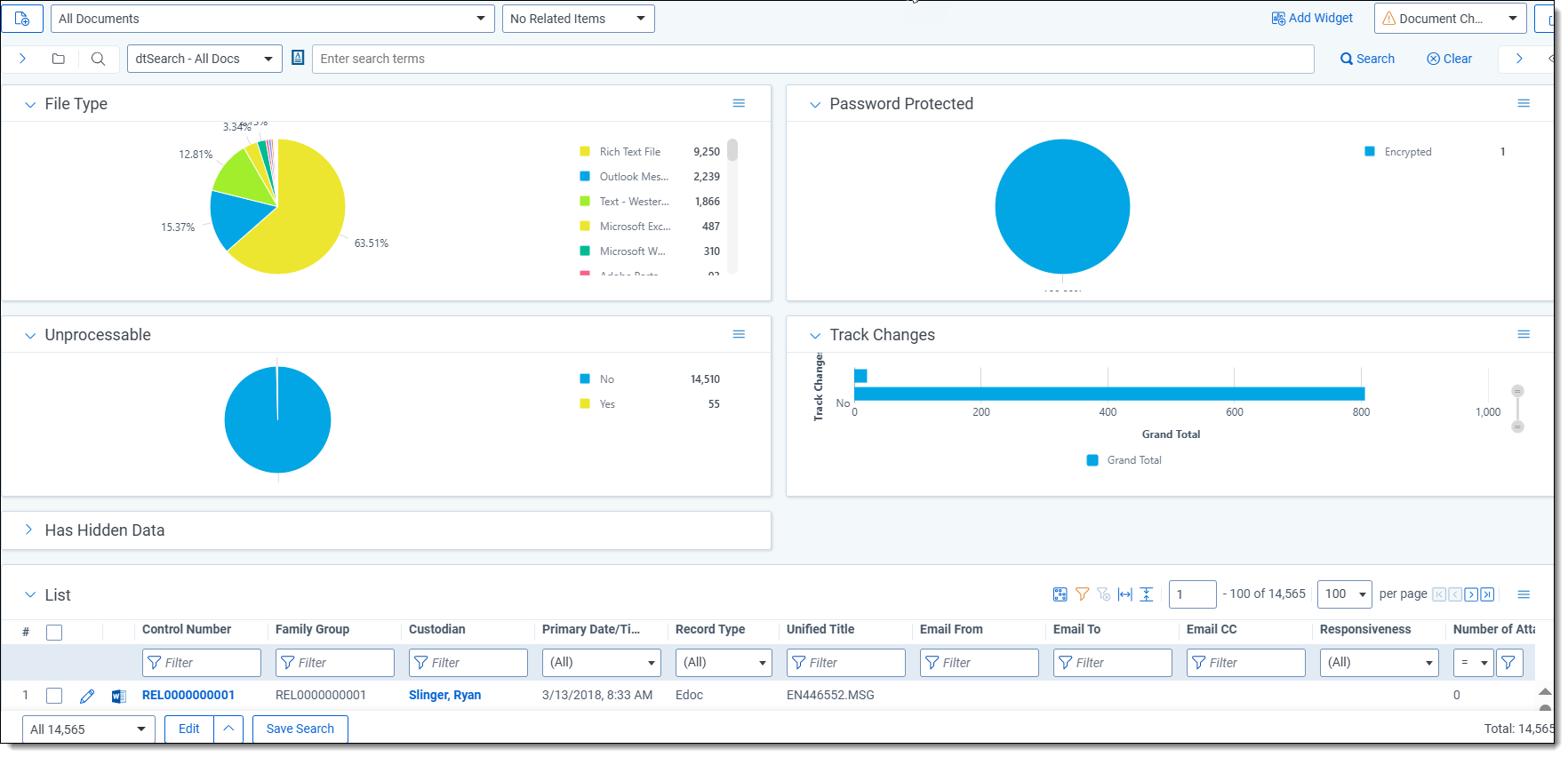Viewport: 1568px width, 757px height.
Task: Open the Record Type filter dropdown
Action: [x=724, y=663]
